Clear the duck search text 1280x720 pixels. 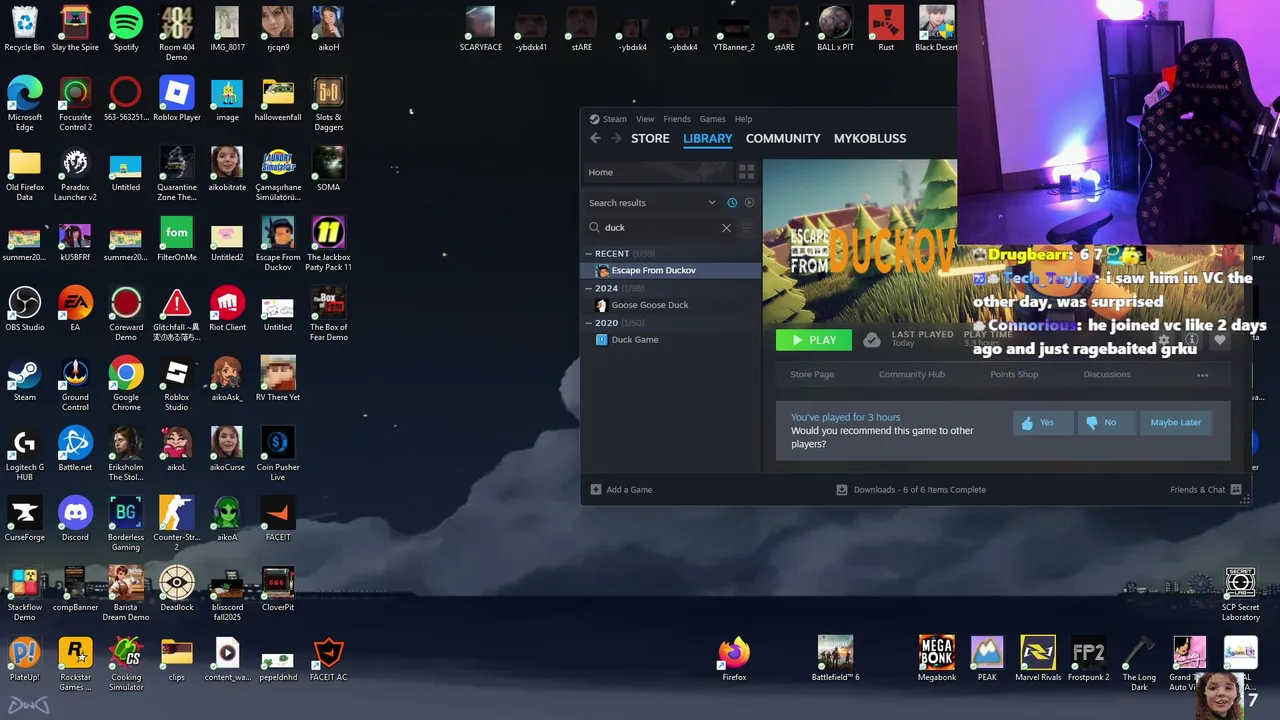point(727,227)
